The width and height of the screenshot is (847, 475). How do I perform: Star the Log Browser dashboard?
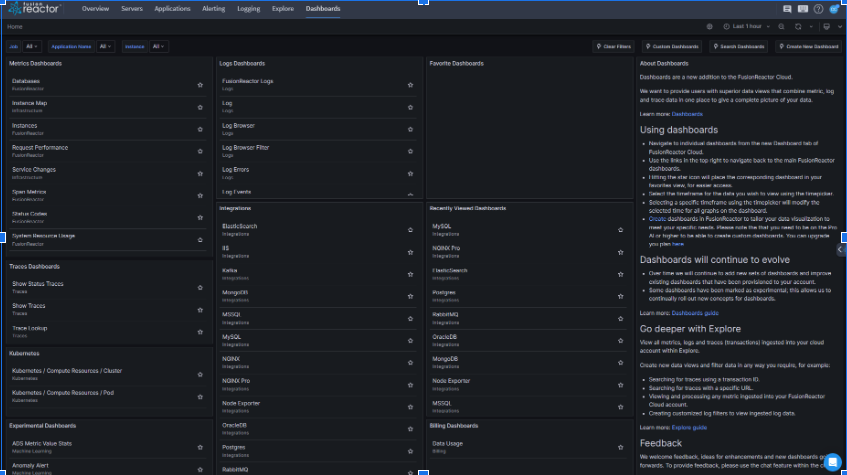(x=410, y=129)
